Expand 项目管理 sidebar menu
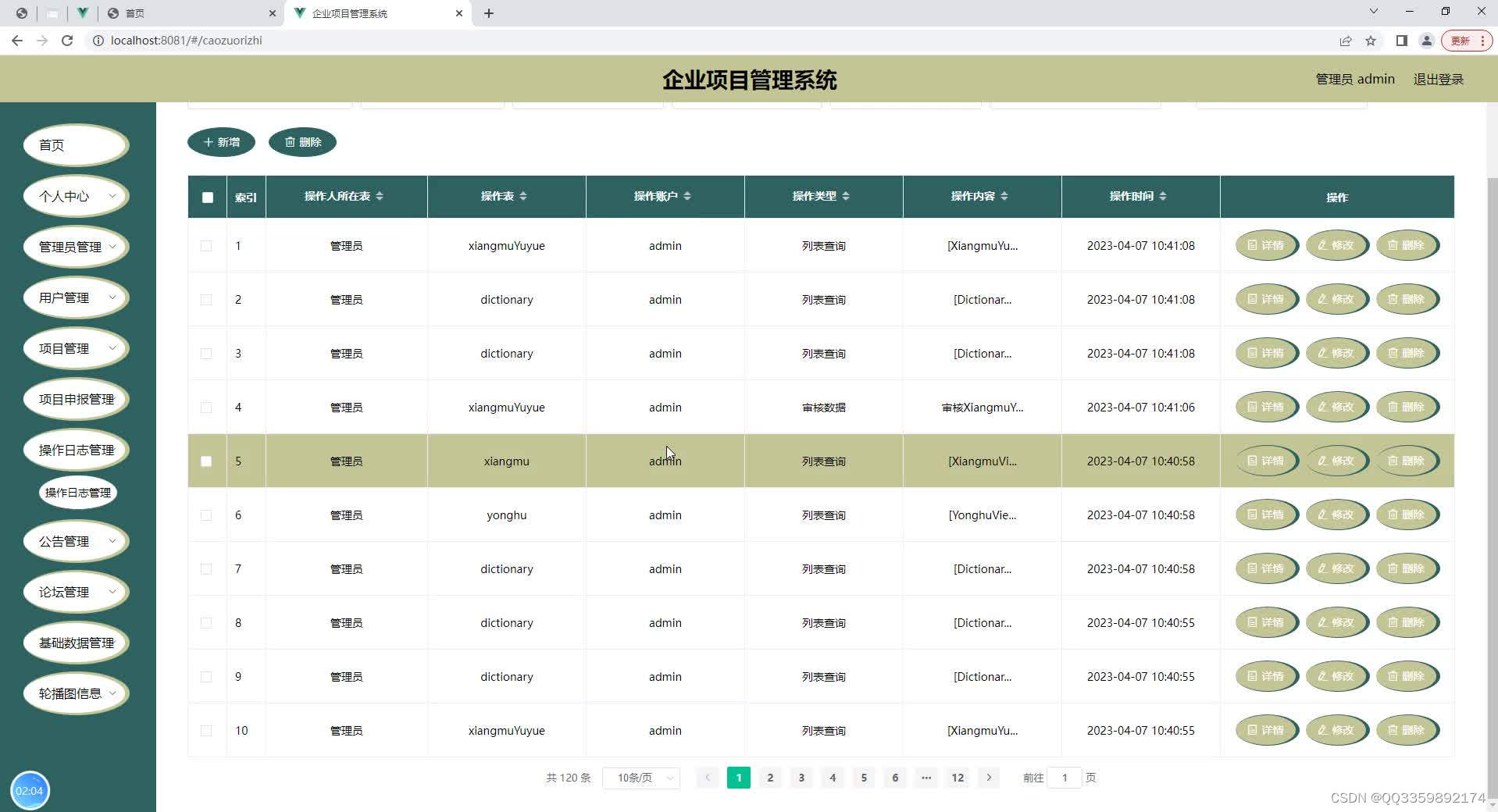The image size is (1498, 812). pos(76,348)
